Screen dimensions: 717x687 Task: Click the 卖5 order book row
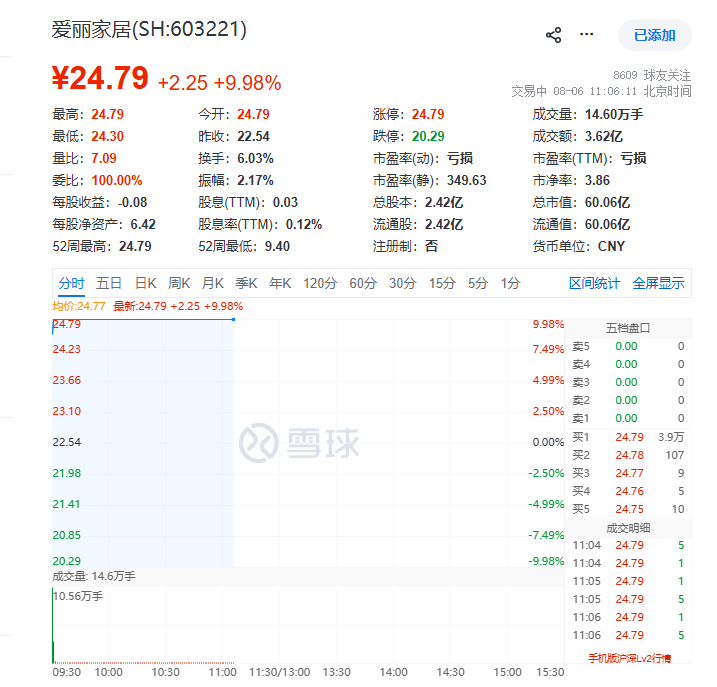[628, 346]
